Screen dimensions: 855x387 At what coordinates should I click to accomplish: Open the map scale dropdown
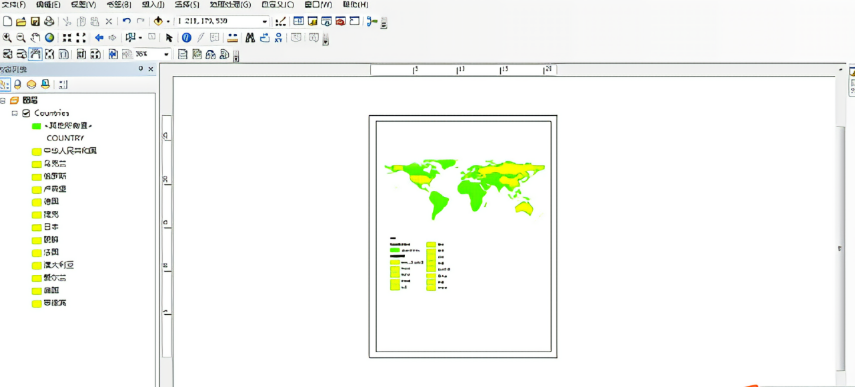pyautogui.click(x=265, y=21)
